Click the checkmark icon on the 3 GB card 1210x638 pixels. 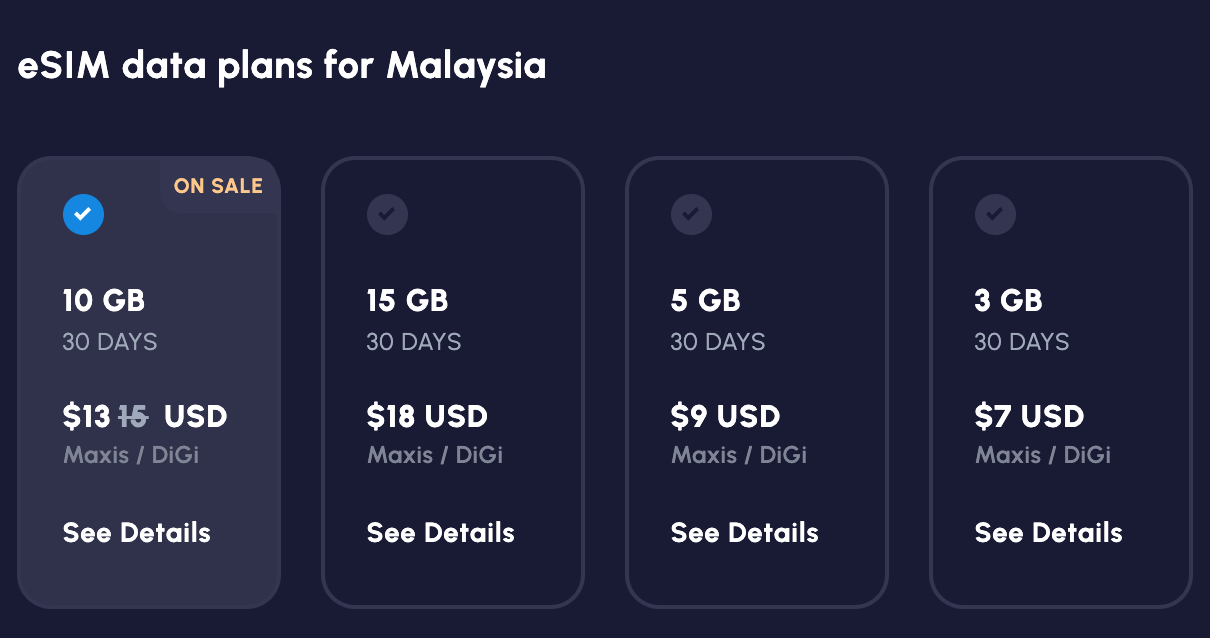pyautogui.click(x=995, y=214)
